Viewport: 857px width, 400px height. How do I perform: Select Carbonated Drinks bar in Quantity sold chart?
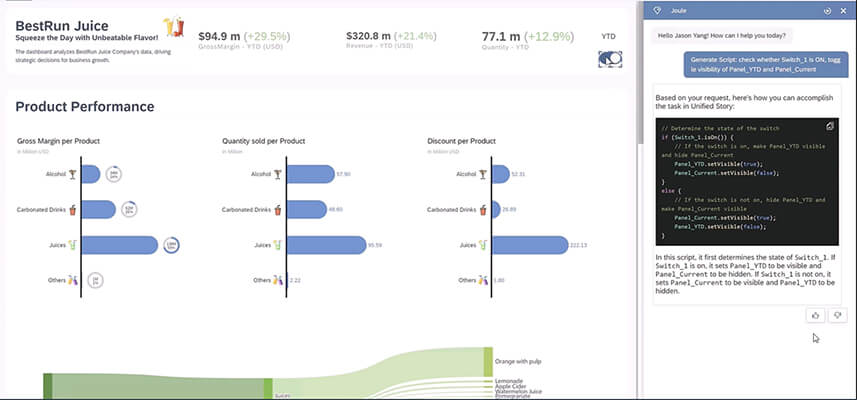(307, 210)
